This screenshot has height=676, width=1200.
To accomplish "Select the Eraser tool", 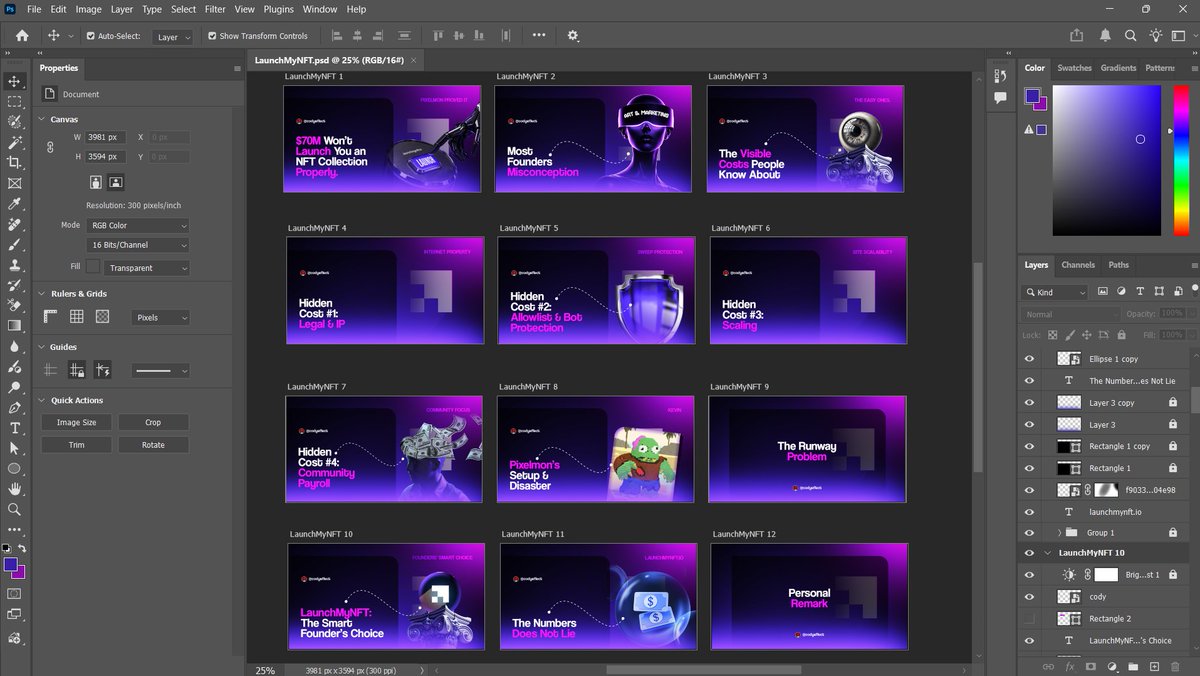I will pos(14,306).
